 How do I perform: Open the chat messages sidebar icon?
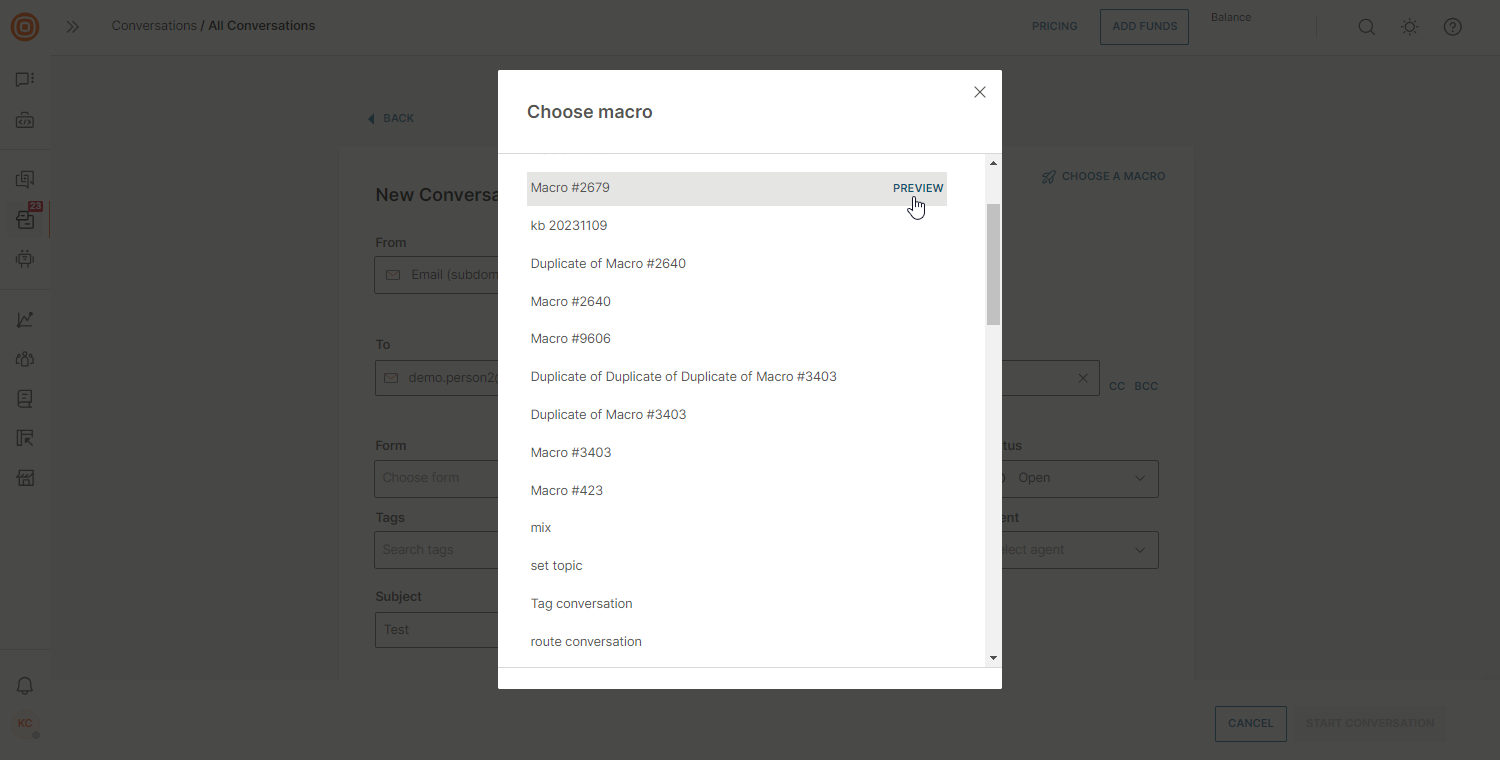coord(25,80)
